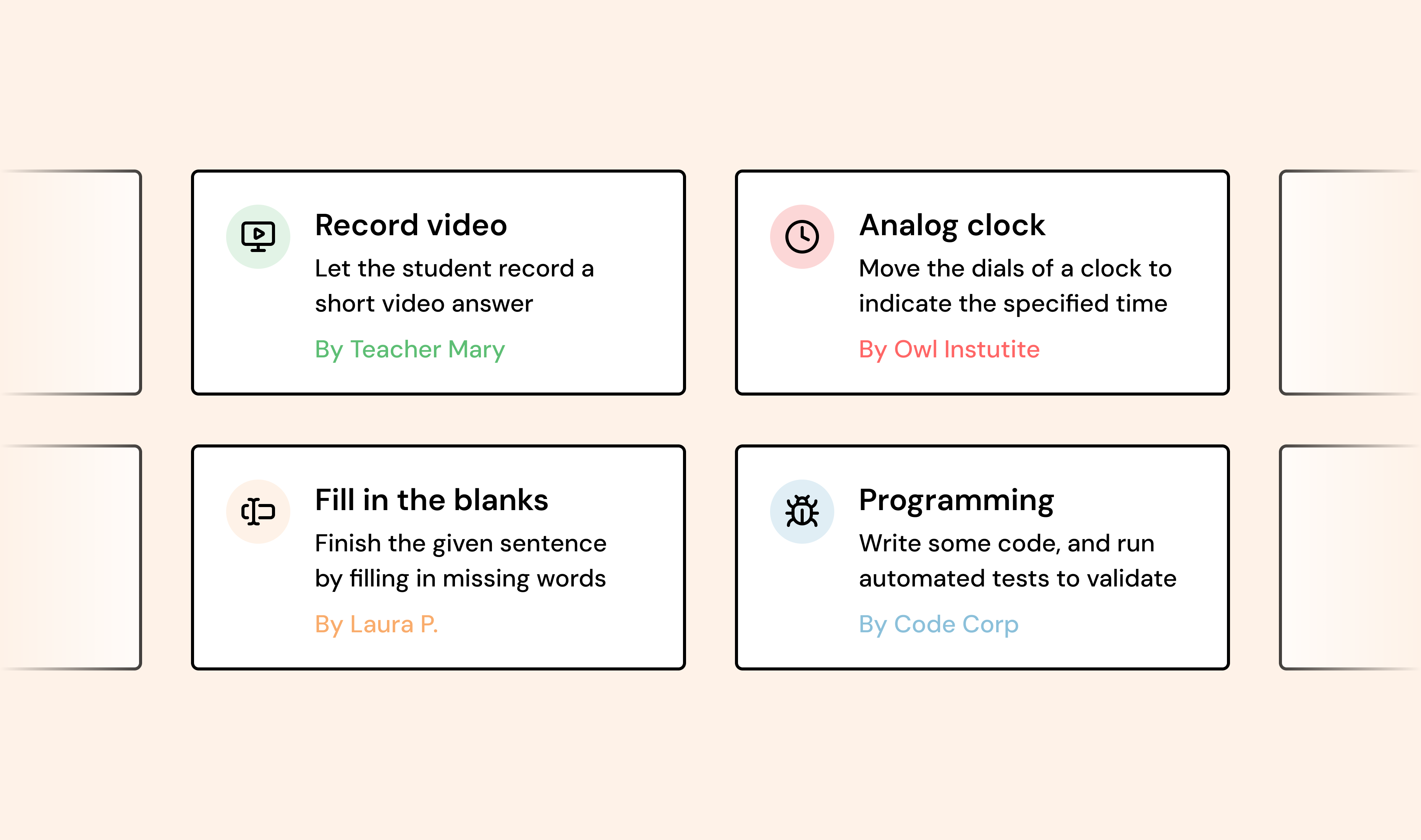The height and width of the screenshot is (840, 1421).
Task: Click the Fill in the blanks description
Action: (461, 562)
